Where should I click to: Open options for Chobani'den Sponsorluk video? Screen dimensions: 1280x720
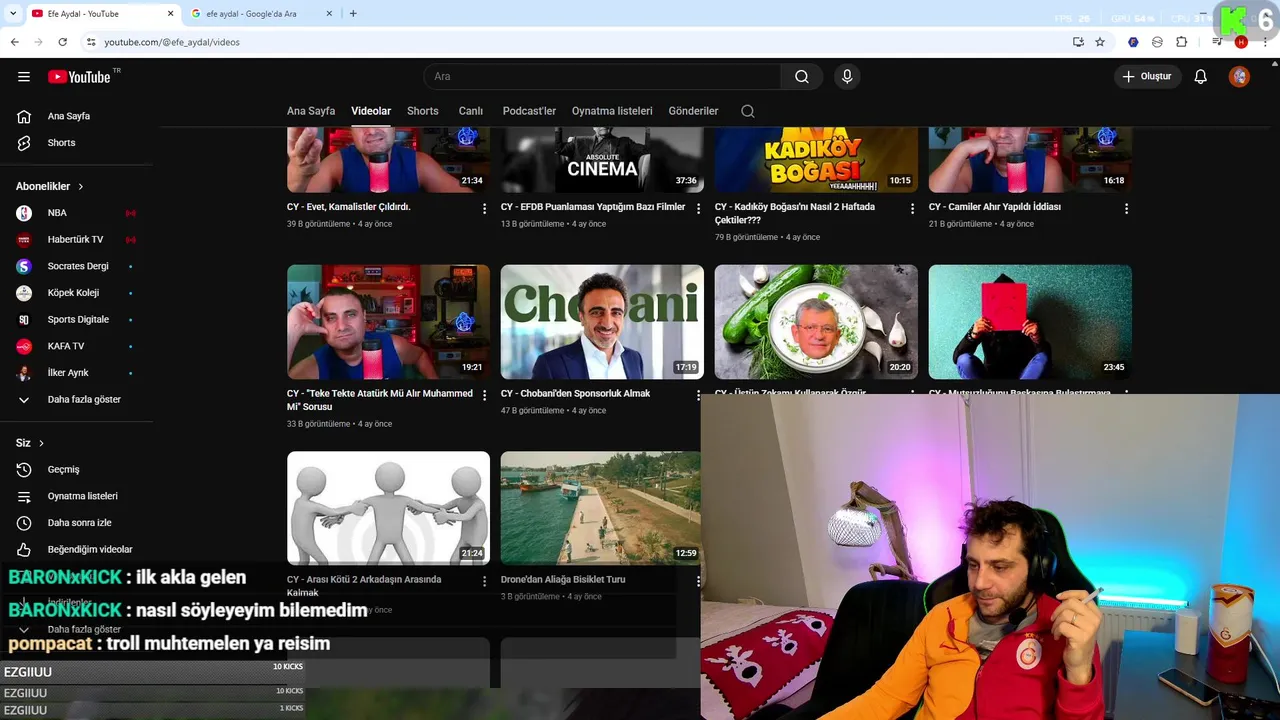tap(699, 396)
